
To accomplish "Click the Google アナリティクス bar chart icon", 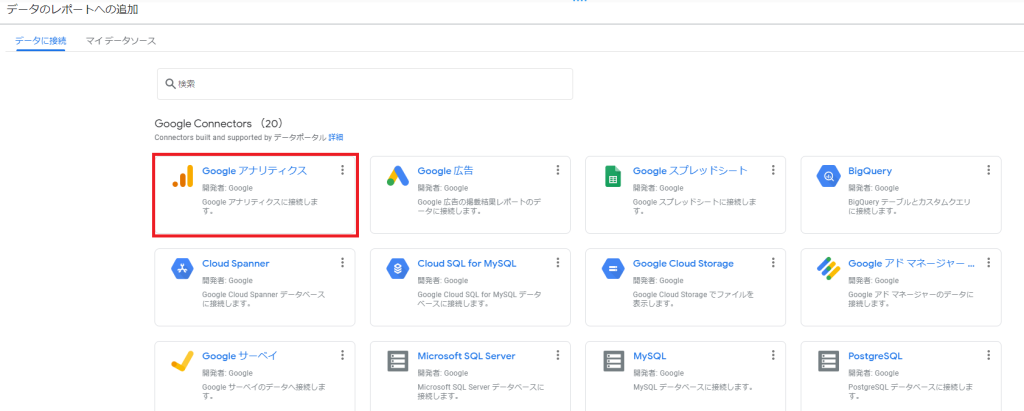I will point(183,176).
